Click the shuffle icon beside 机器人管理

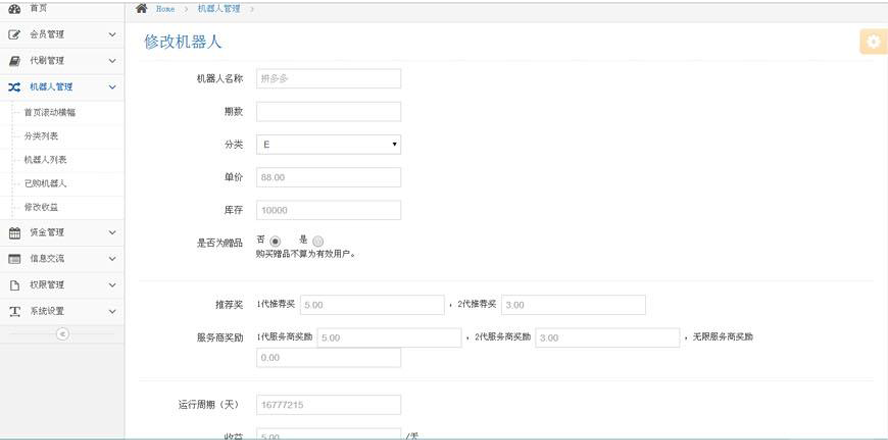[15, 87]
